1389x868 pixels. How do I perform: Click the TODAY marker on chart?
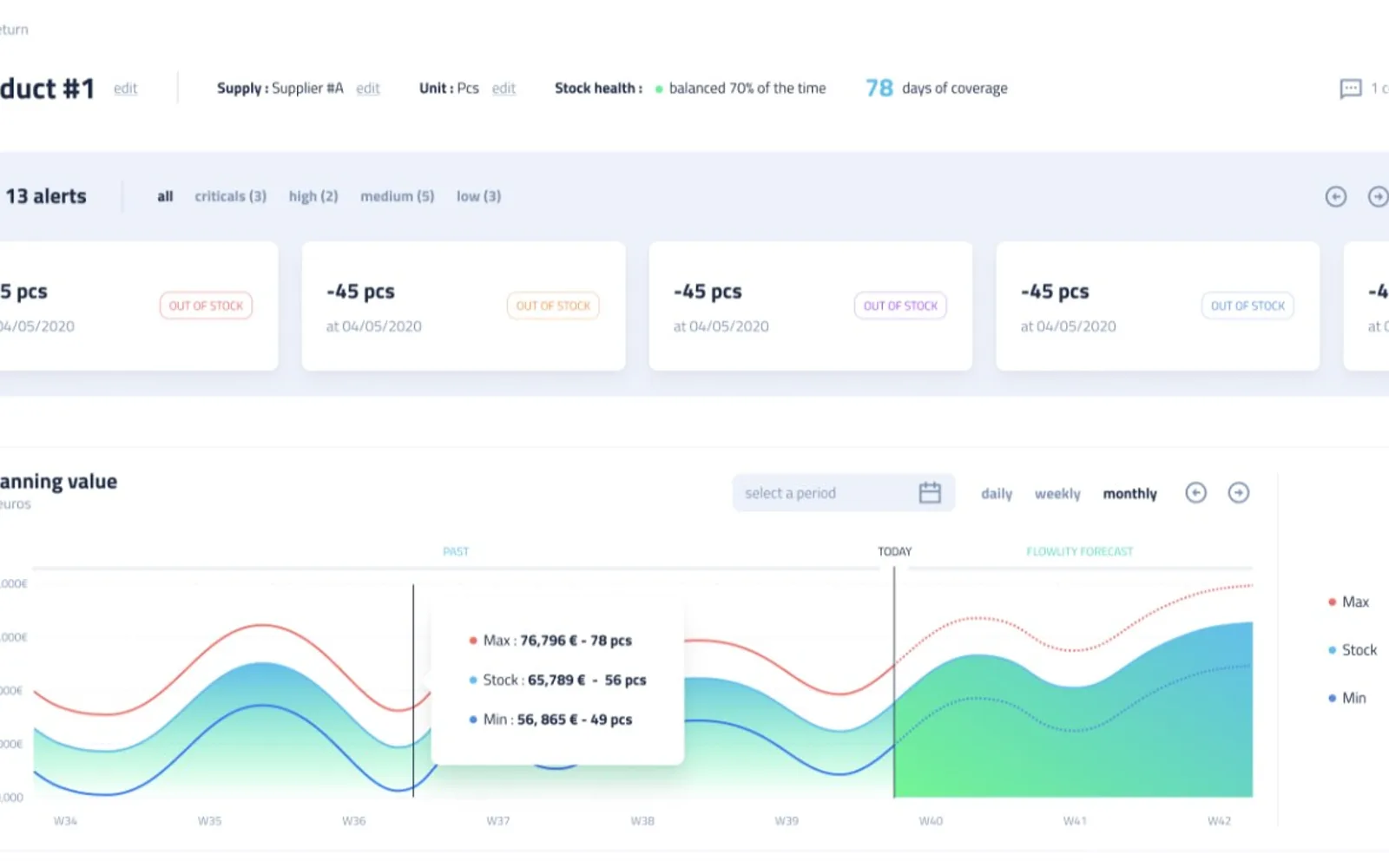895,551
